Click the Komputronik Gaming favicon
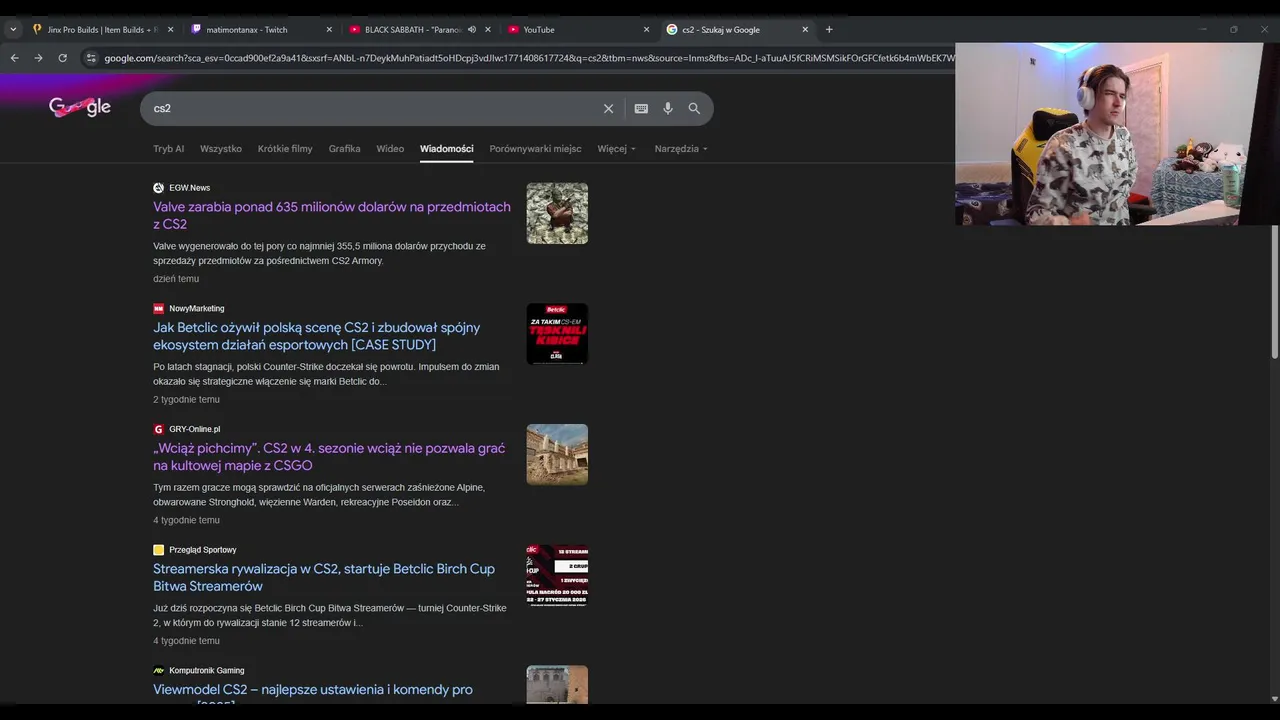Screen dimensions: 1280x720 tap(158, 670)
